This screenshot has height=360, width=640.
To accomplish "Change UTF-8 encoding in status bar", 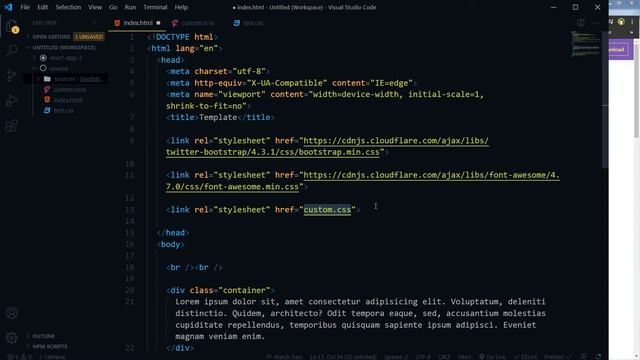I will pos(423,357).
